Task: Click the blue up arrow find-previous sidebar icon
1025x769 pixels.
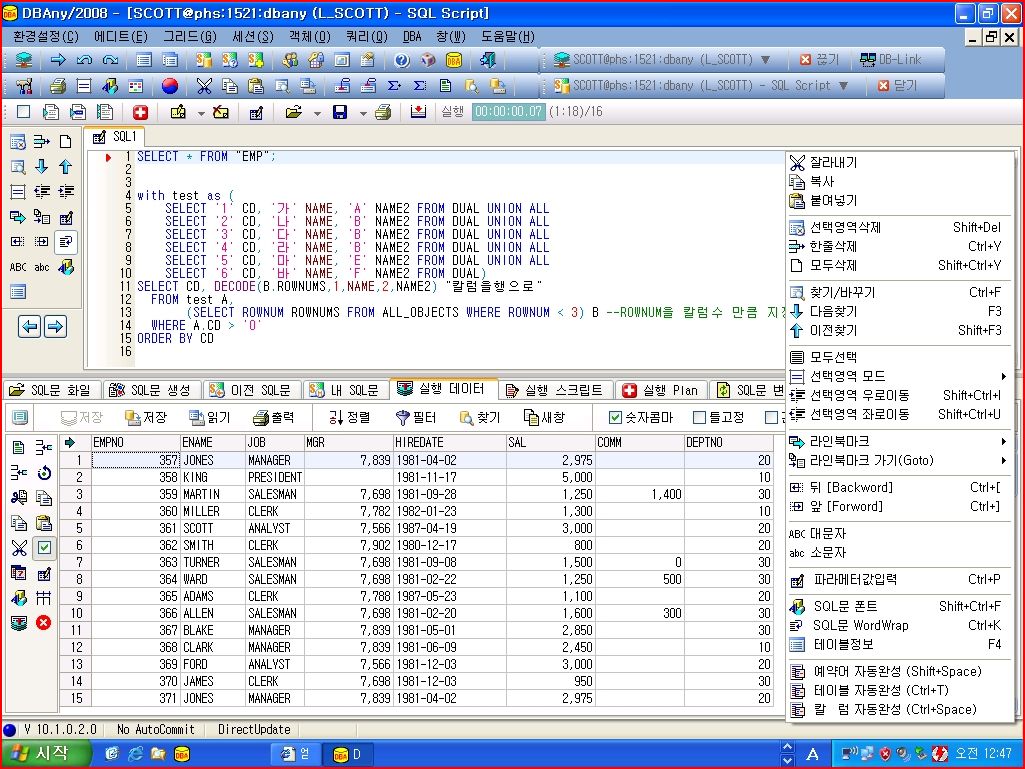Action: pyautogui.click(x=65, y=167)
